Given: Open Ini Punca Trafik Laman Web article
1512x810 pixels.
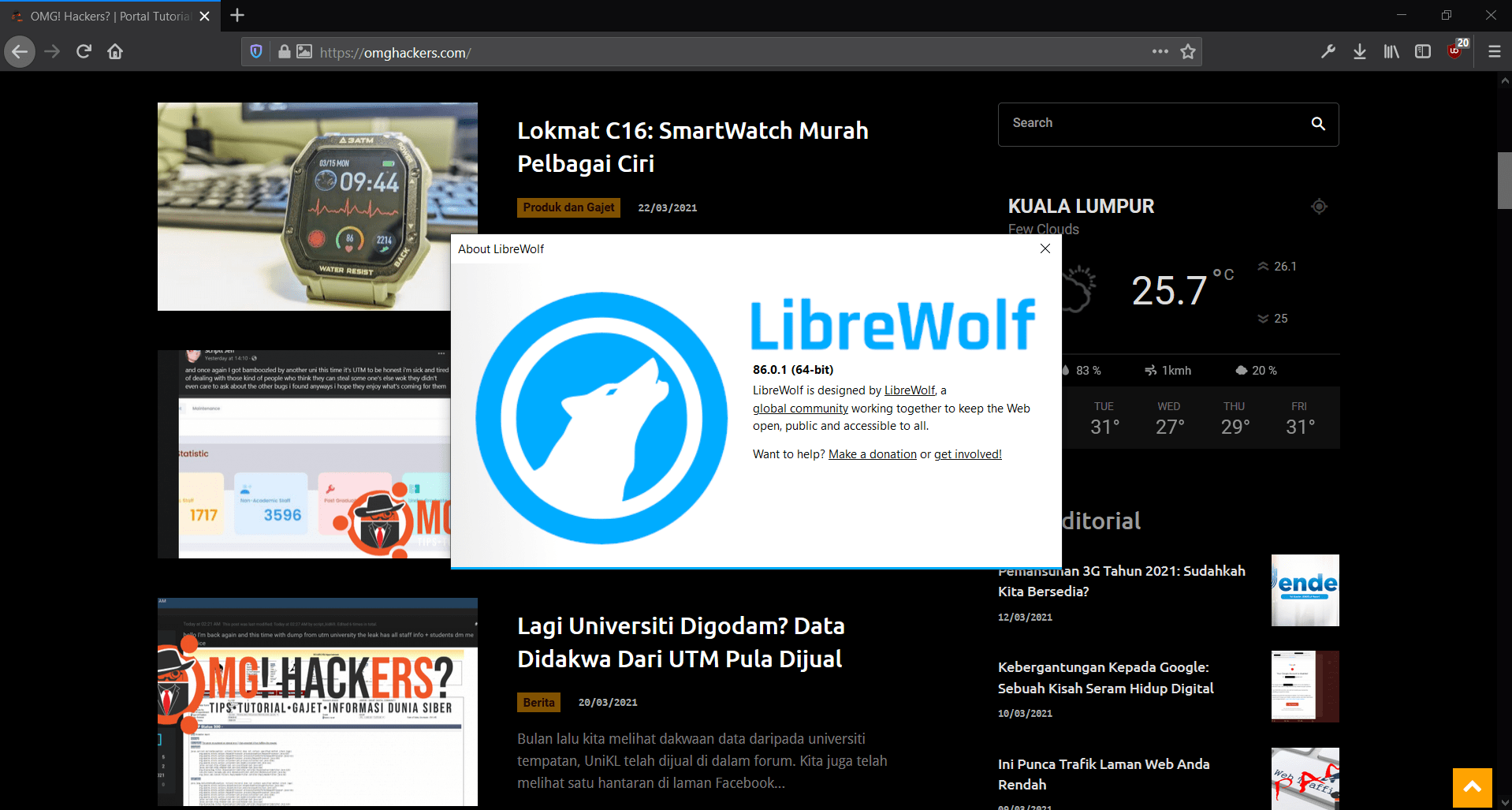Looking at the screenshot, I should [1104, 775].
